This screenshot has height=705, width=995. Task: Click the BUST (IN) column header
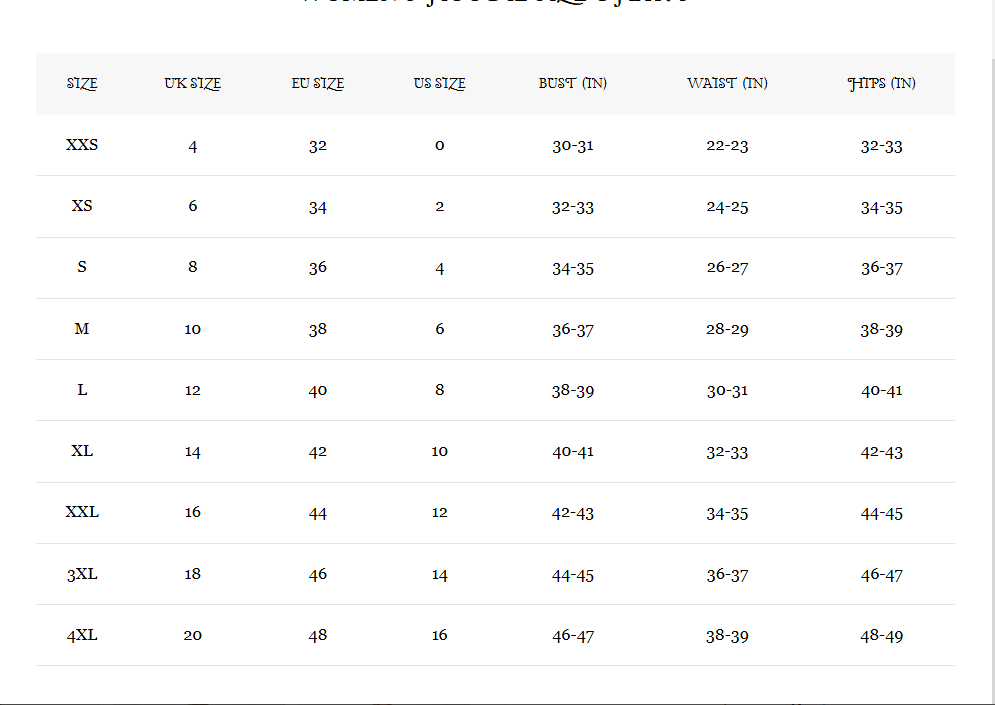click(x=572, y=84)
